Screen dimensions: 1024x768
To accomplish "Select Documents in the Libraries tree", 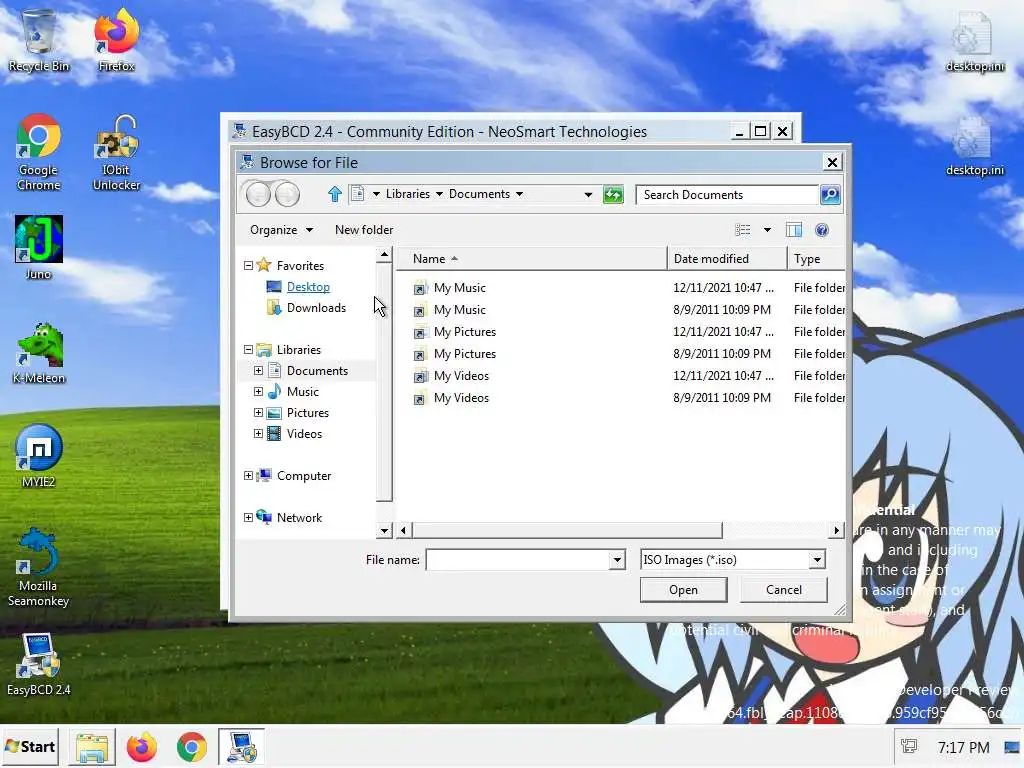I will [x=317, y=371].
